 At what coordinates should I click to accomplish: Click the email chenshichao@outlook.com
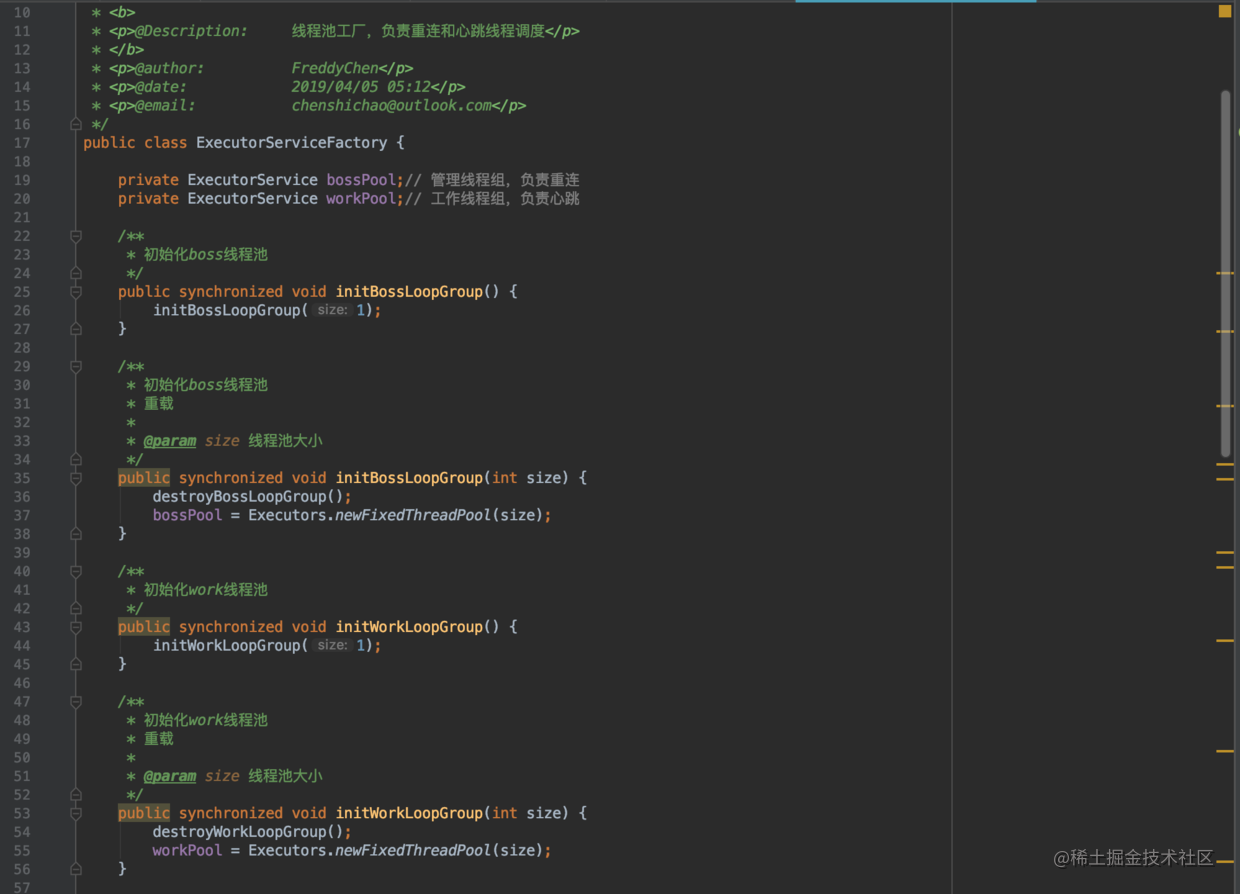[x=392, y=106]
